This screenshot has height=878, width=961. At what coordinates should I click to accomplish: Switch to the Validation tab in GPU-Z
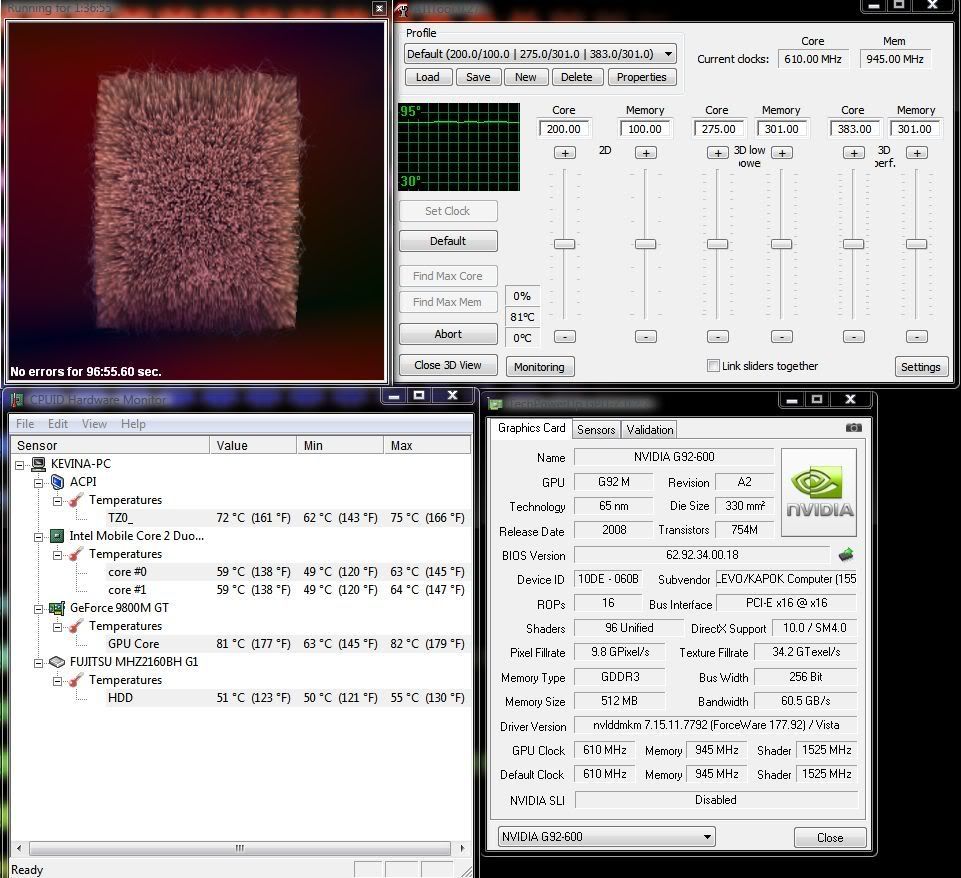click(x=650, y=430)
